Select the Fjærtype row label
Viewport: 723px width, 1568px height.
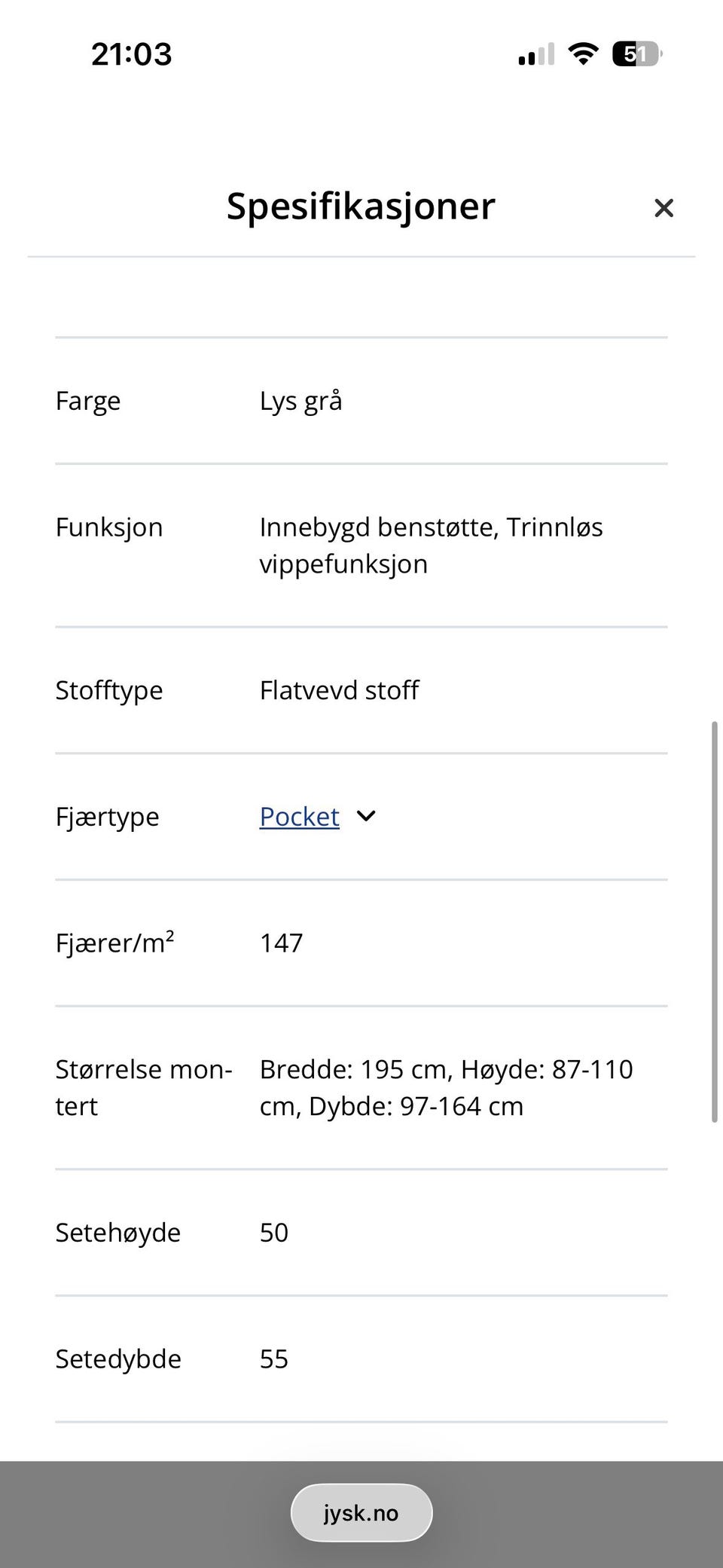pyautogui.click(x=108, y=817)
